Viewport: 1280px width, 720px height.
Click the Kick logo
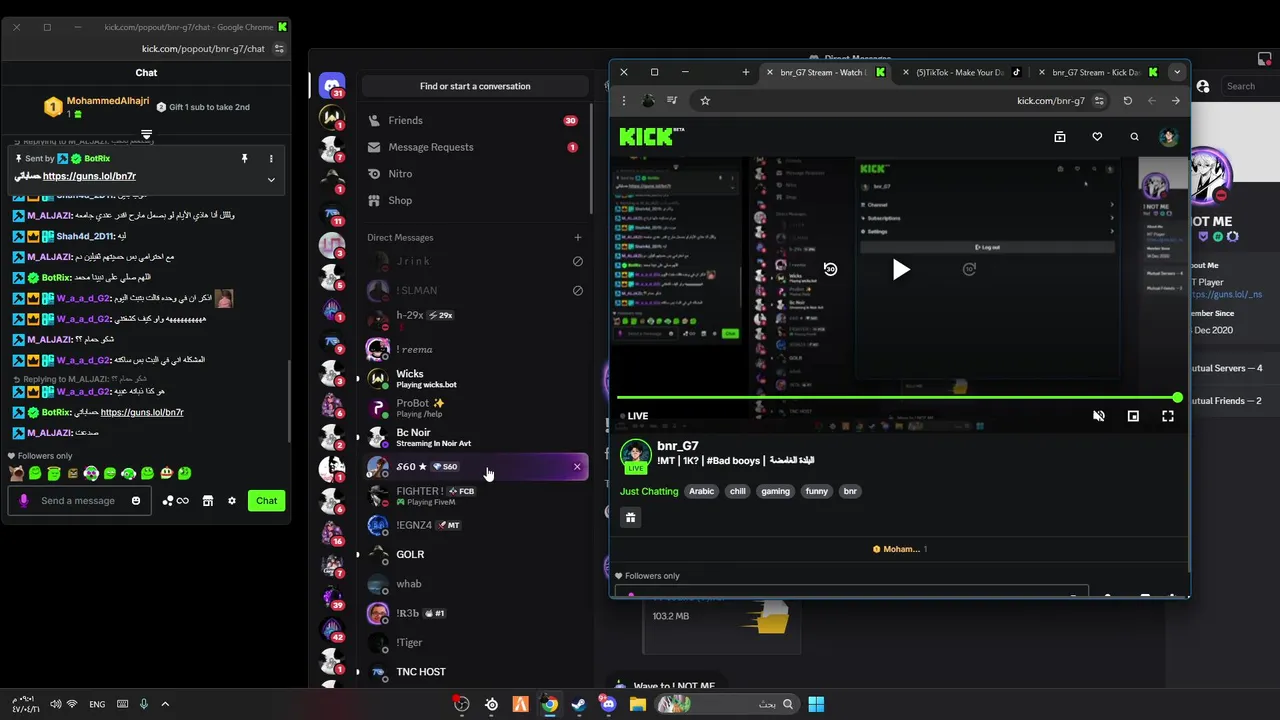(x=651, y=136)
